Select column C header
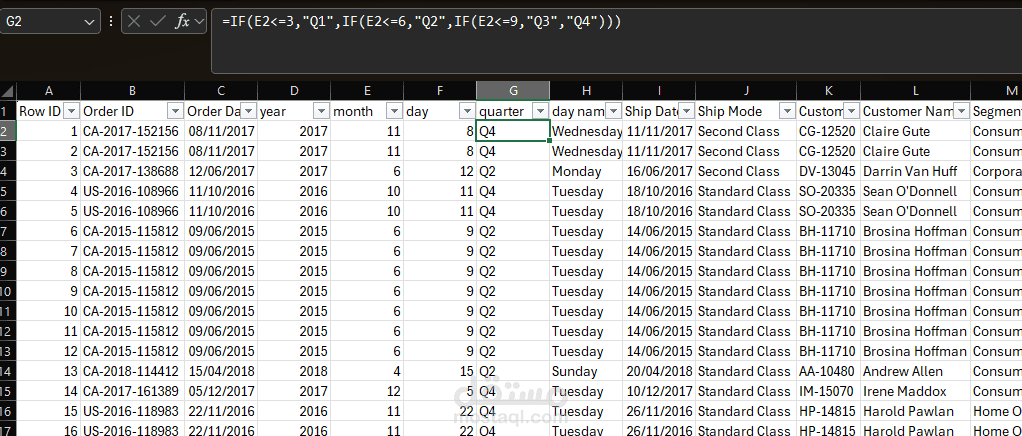The width and height of the screenshot is (1022, 436). (x=221, y=91)
